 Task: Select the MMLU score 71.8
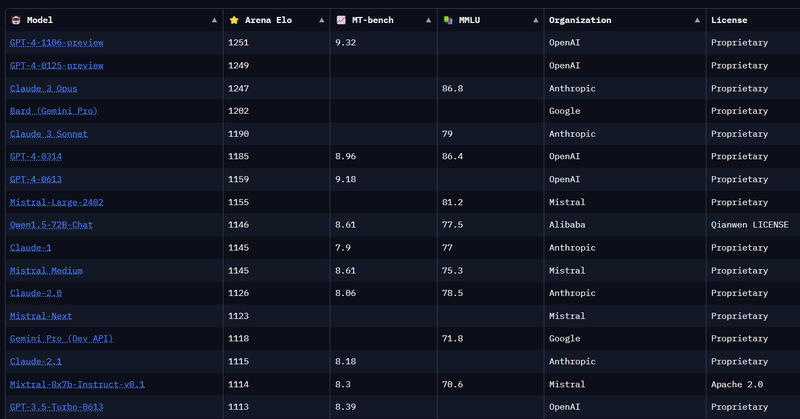pos(453,339)
